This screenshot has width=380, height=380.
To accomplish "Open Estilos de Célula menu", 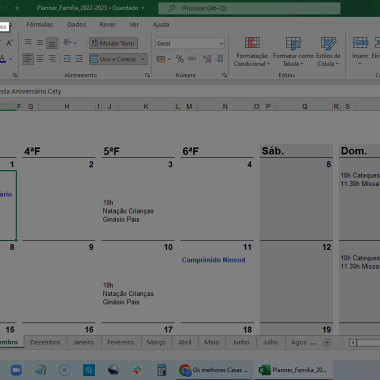I will click(x=328, y=52).
